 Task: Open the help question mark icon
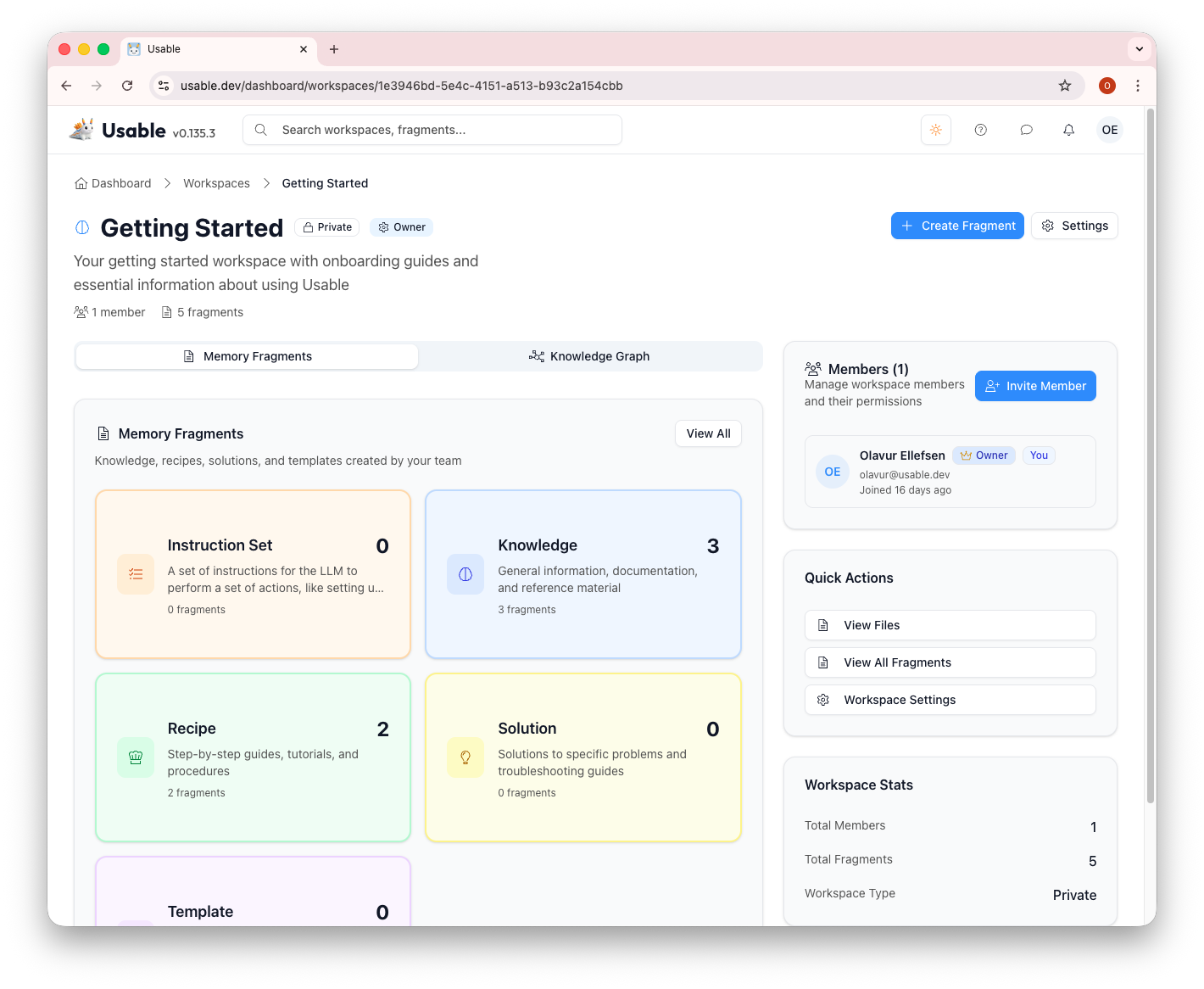click(981, 130)
